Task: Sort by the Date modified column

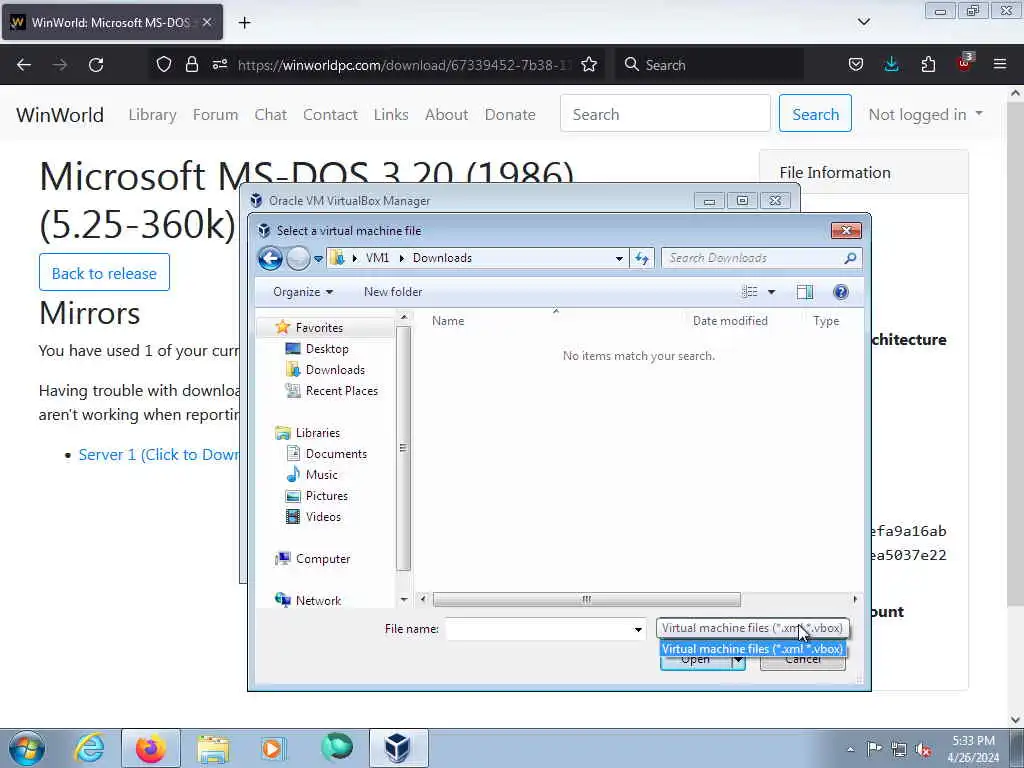Action: point(730,321)
